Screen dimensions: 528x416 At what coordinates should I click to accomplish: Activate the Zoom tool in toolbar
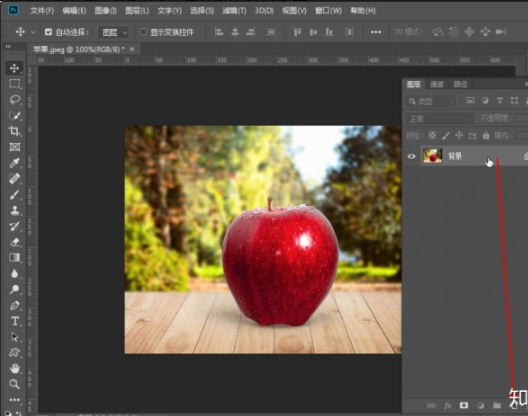pos(14,384)
